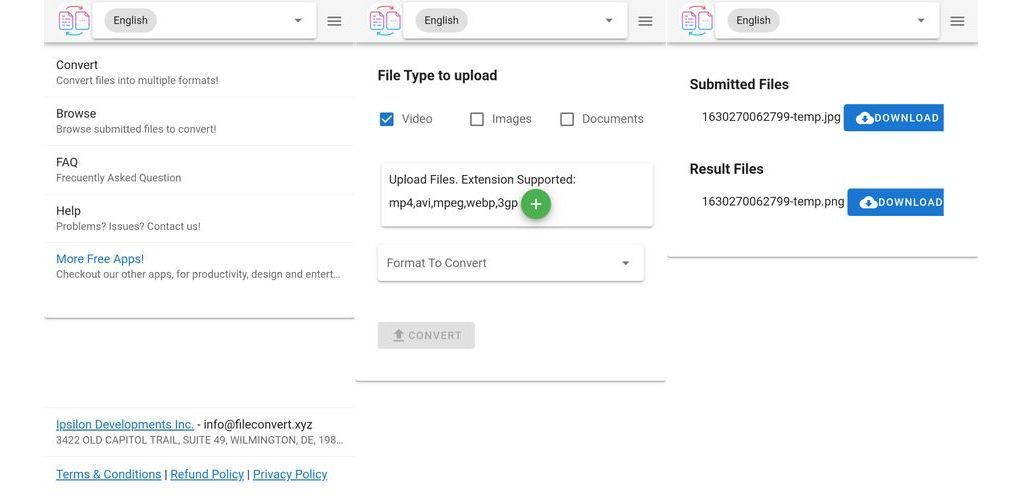Click the app logo in middle panel

(385, 20)
